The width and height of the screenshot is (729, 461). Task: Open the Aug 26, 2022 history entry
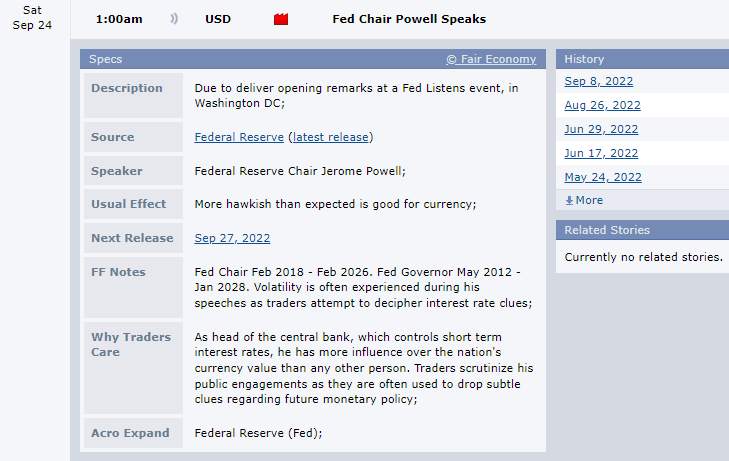pyautogui.click(x=603, y=105)
